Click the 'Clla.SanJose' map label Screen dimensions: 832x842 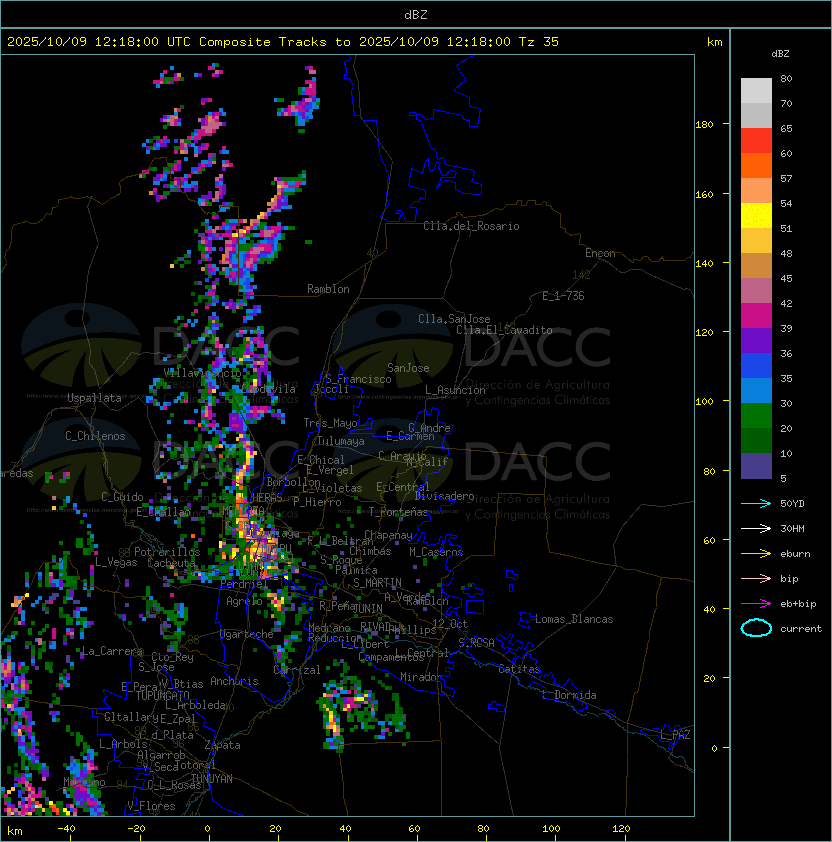[x=454, y=319]
